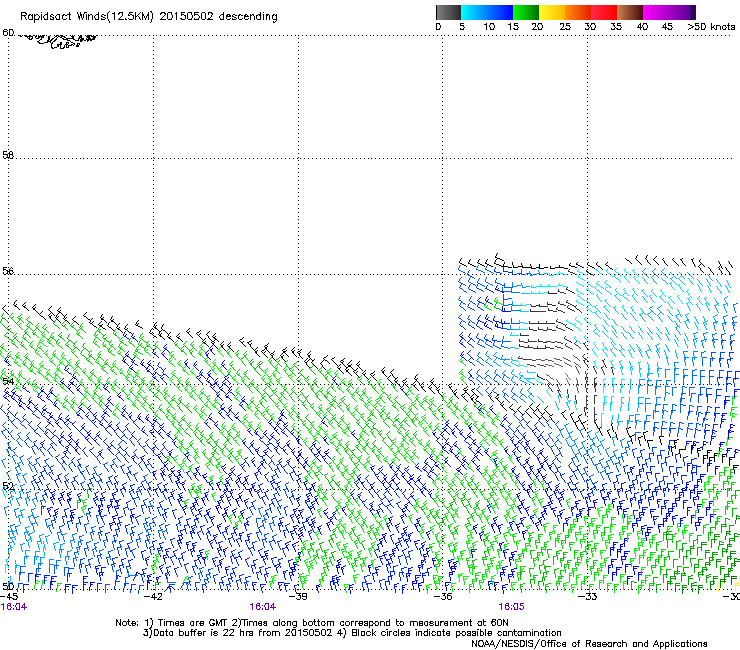Click the plot title 'Rapidsact Winds(12.5KM) 20150502 descending'
Screen dimensions: 740x650
tap(149, 17)
